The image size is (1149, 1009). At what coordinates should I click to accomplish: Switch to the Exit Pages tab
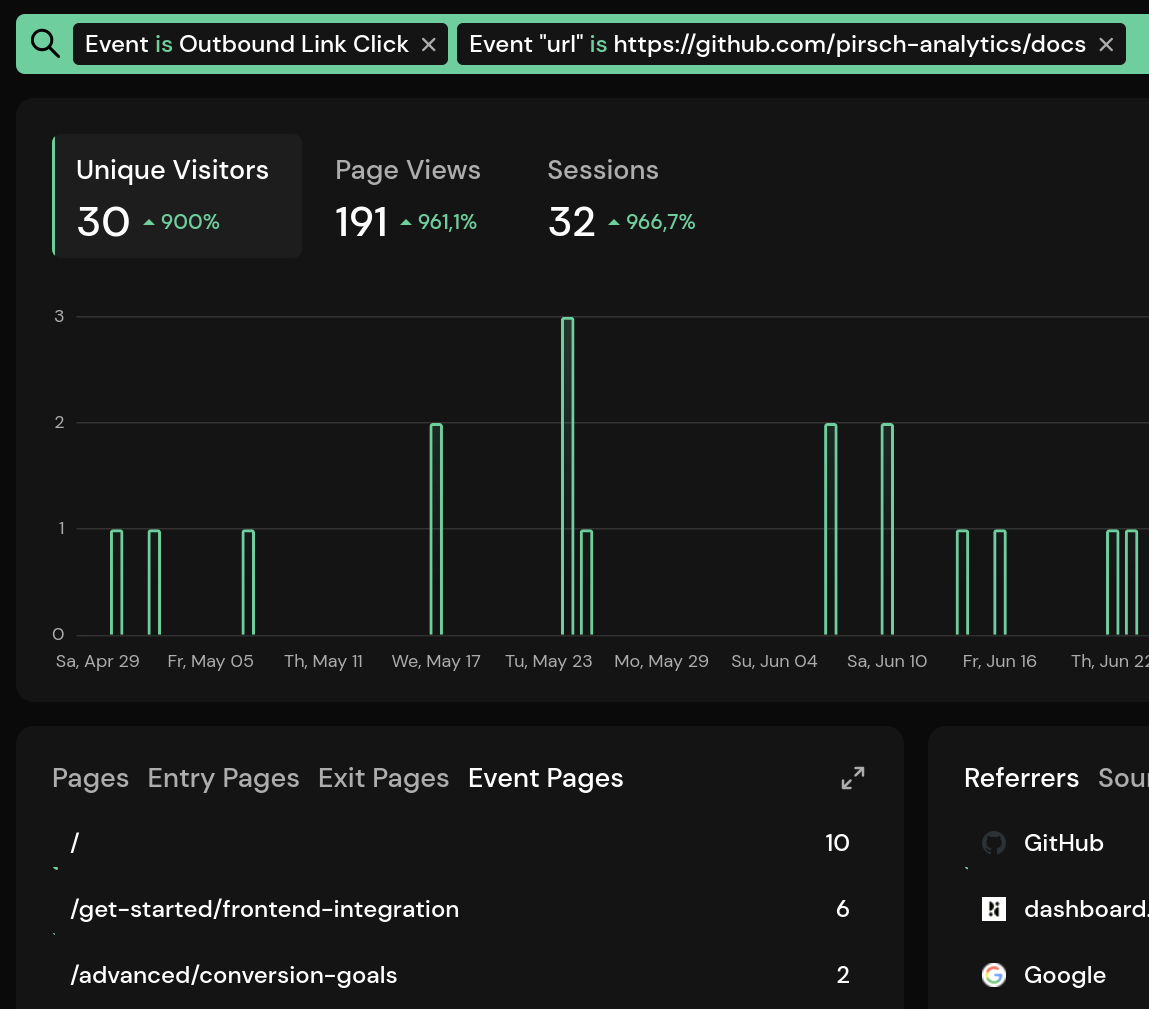[383, 777]
